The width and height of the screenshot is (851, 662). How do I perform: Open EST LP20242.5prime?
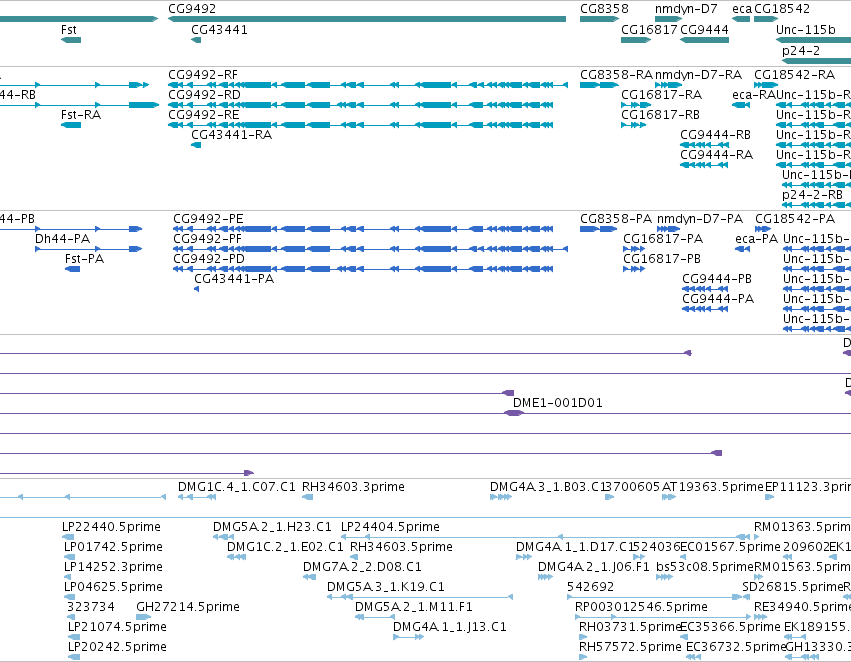pyautogui.click(x=117, y=648)
